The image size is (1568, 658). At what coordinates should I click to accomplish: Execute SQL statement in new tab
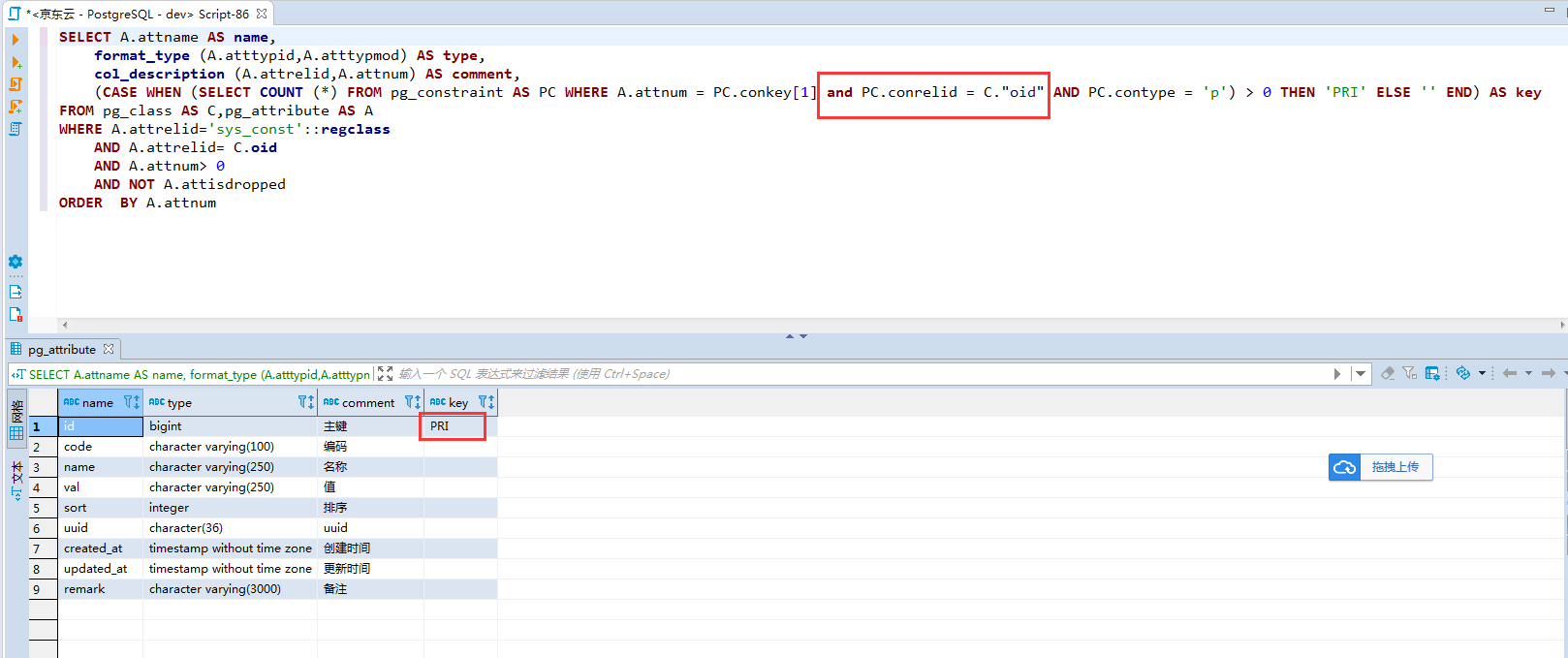click(16, 62)
